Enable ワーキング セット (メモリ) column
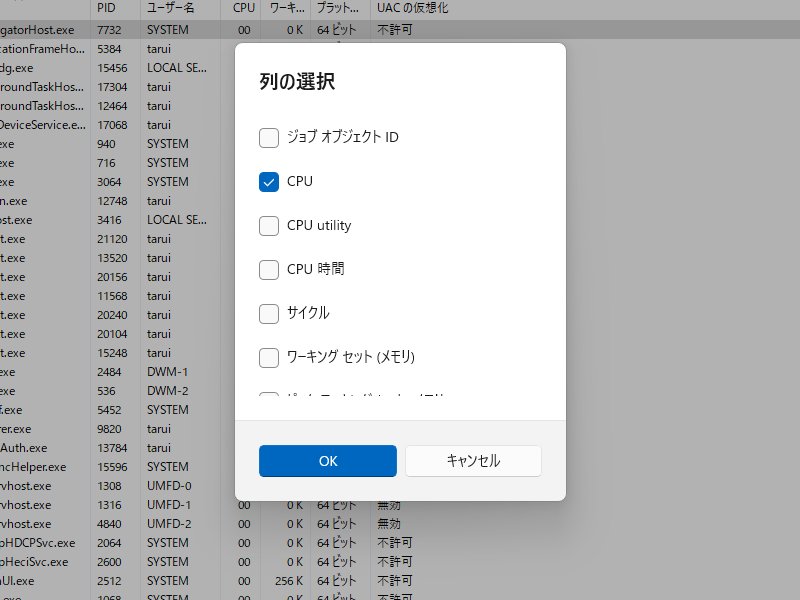The height and width of the screenshot is (600, 800). (x=268, y=358)
